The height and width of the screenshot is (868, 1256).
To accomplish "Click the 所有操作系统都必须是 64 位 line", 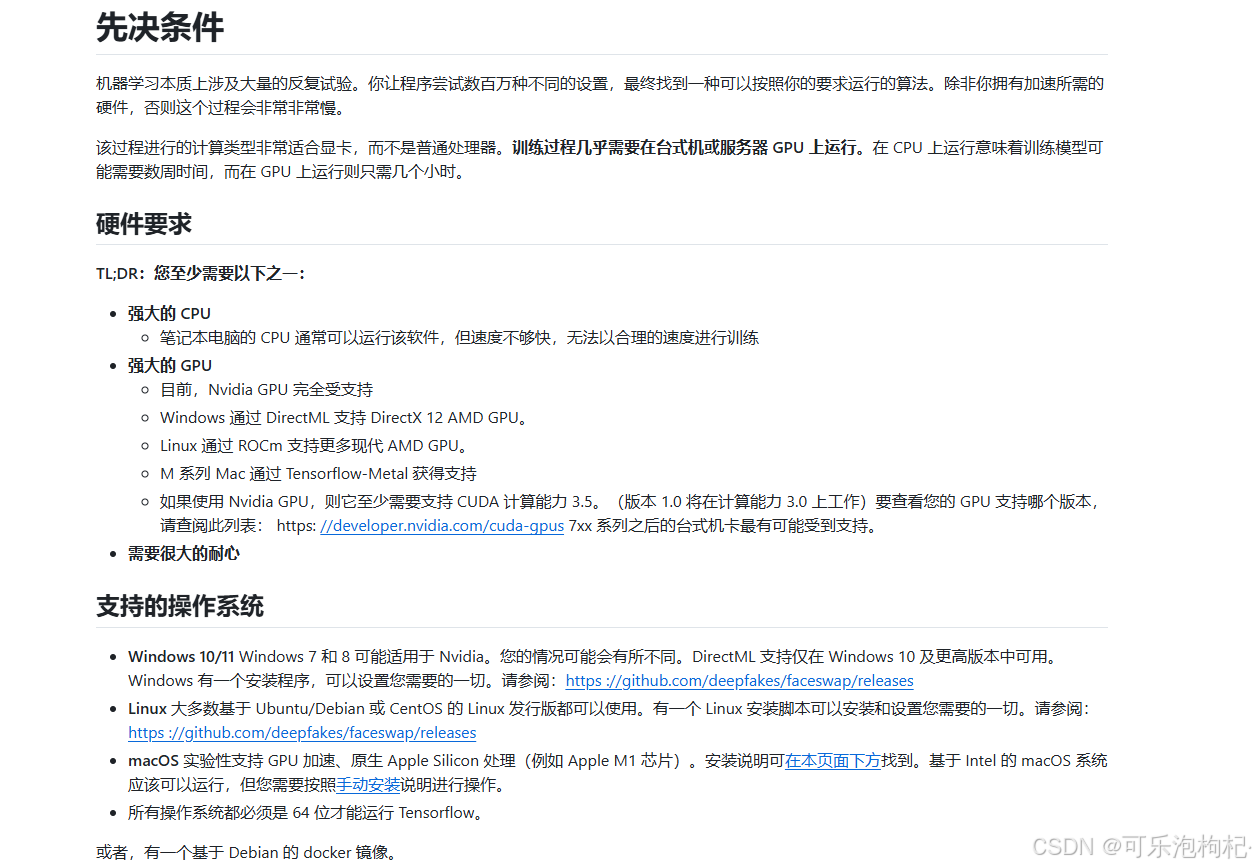I will (308, 813).
